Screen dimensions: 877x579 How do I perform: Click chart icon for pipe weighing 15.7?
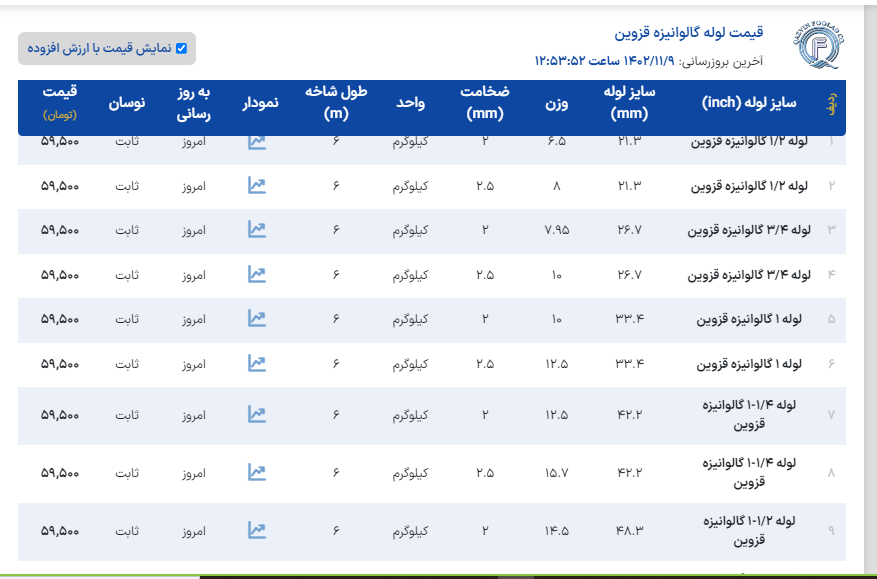pyautogui.click(x=257, y=472)
